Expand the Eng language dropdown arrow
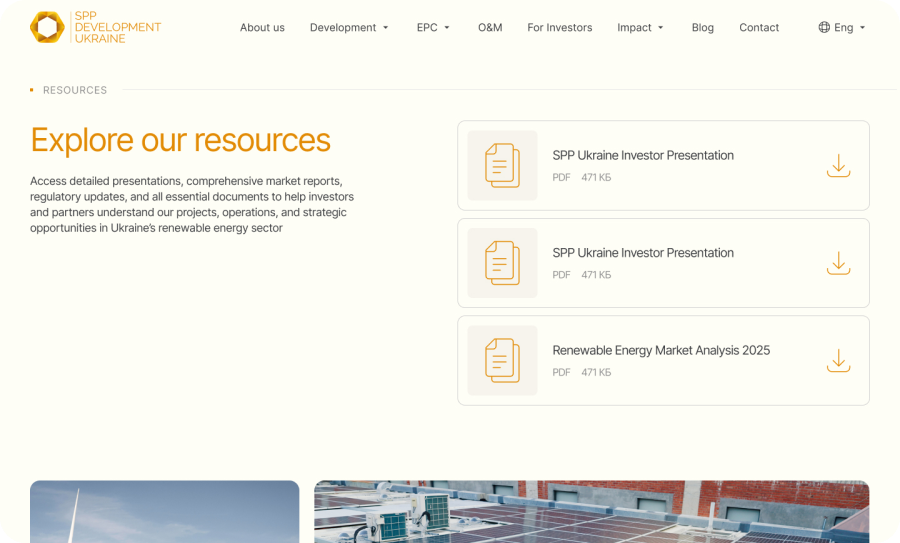The height and width of the screenshot is (543, 900). click(863, 28)
